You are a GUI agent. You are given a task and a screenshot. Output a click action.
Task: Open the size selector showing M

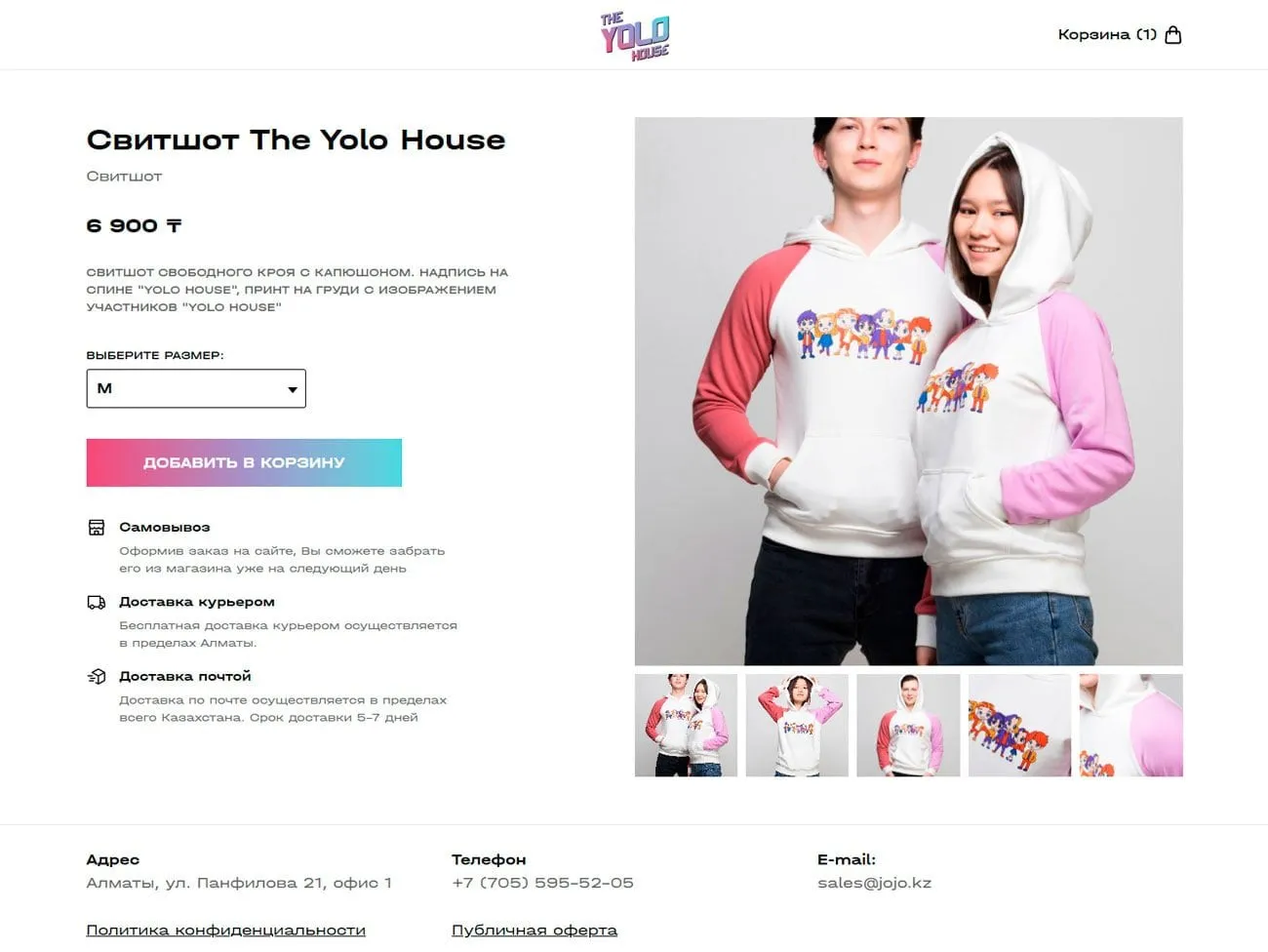coord(196,388)
